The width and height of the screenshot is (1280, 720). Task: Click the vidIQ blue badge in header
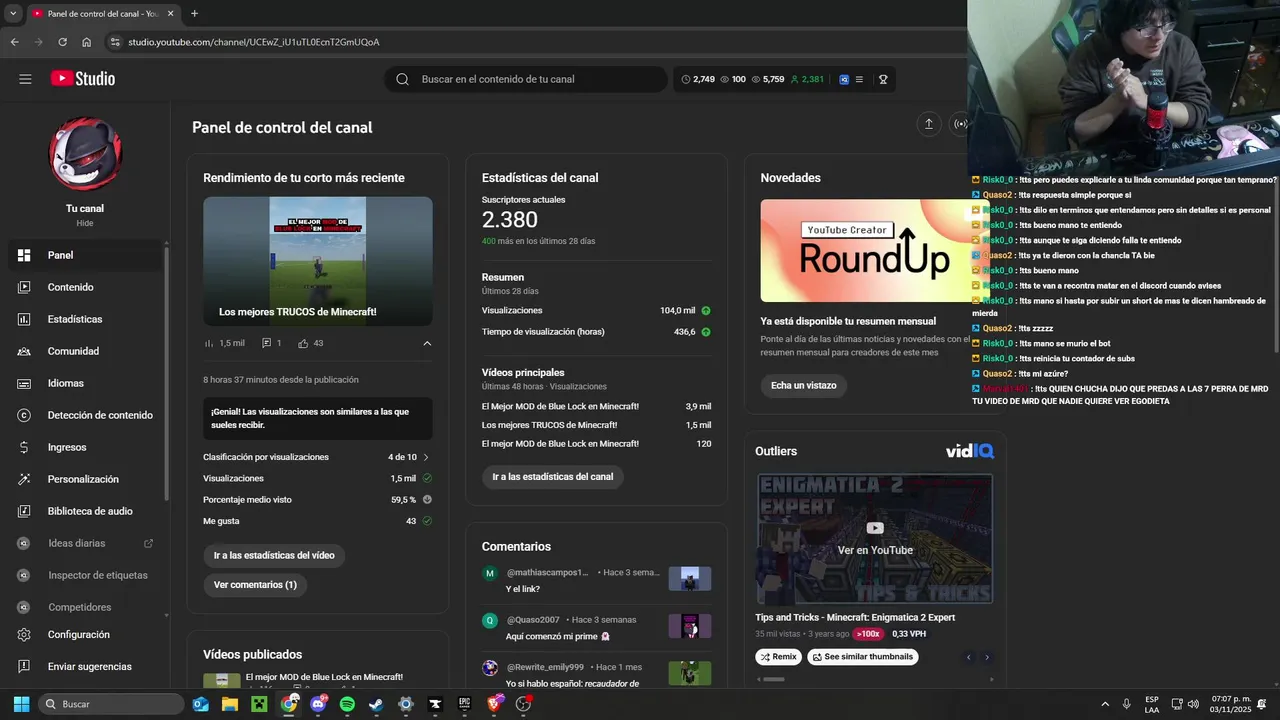[844, 79]
